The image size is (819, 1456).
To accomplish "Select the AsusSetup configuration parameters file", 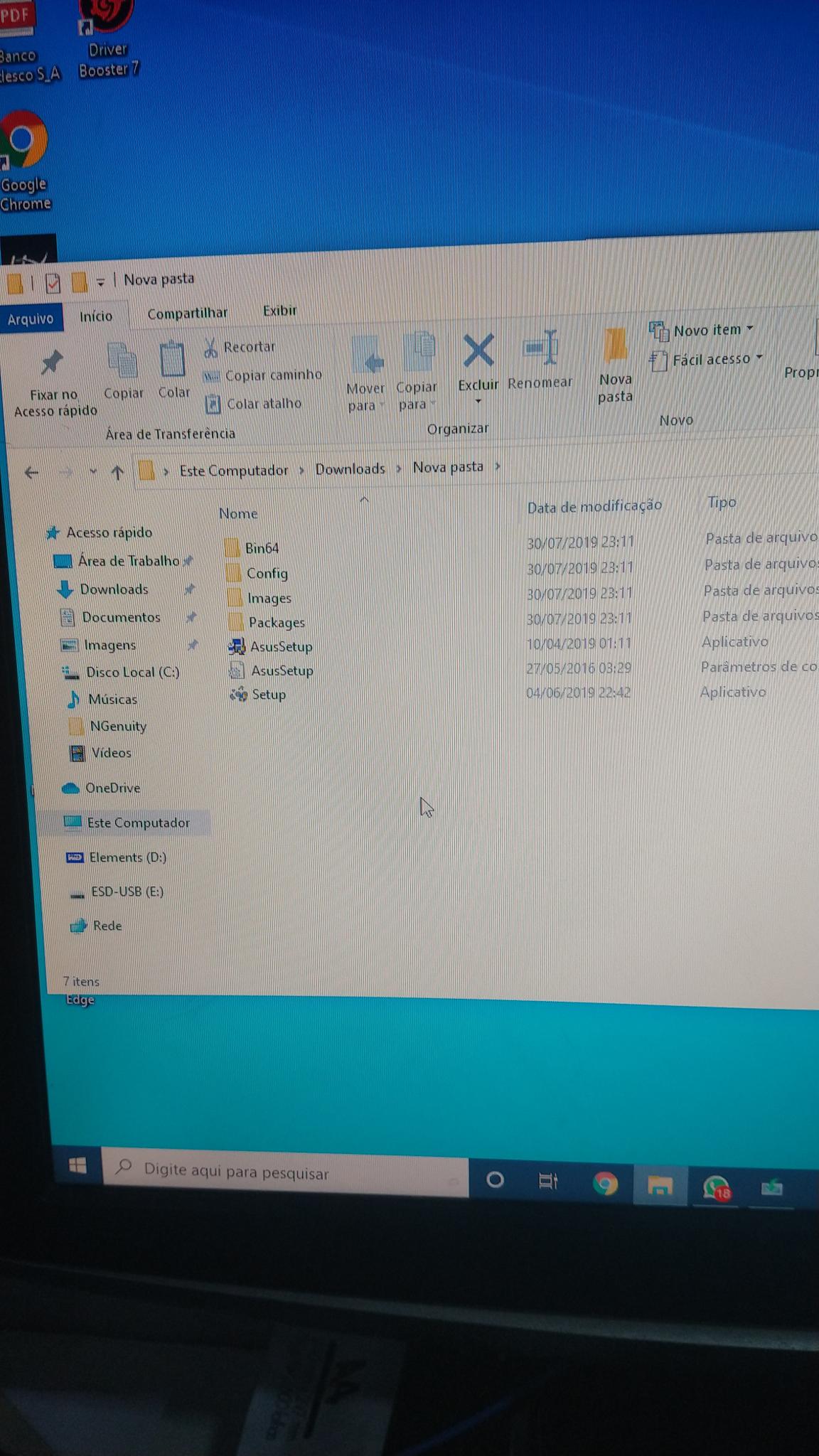I will point(272,670).
